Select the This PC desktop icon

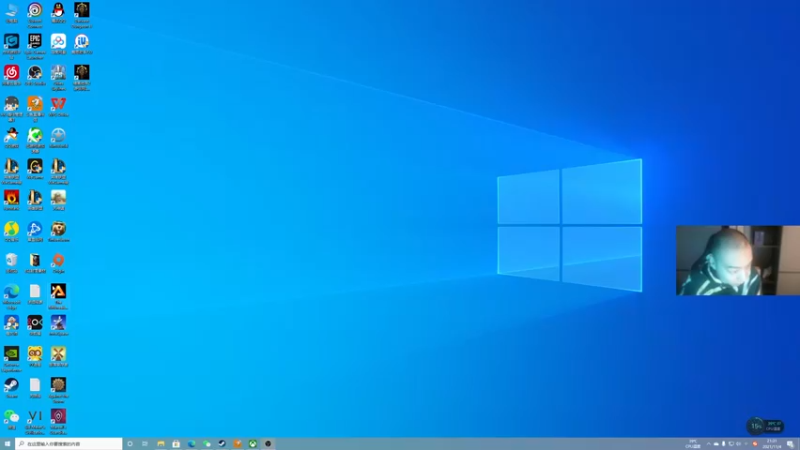click(x=11, y=10)
